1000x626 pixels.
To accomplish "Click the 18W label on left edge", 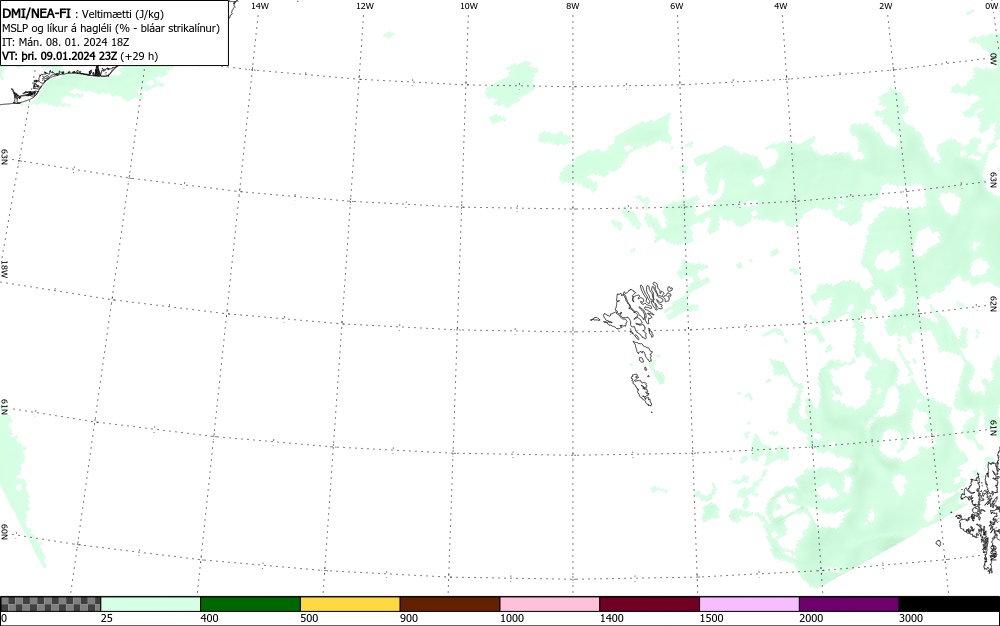I will 4,268.
